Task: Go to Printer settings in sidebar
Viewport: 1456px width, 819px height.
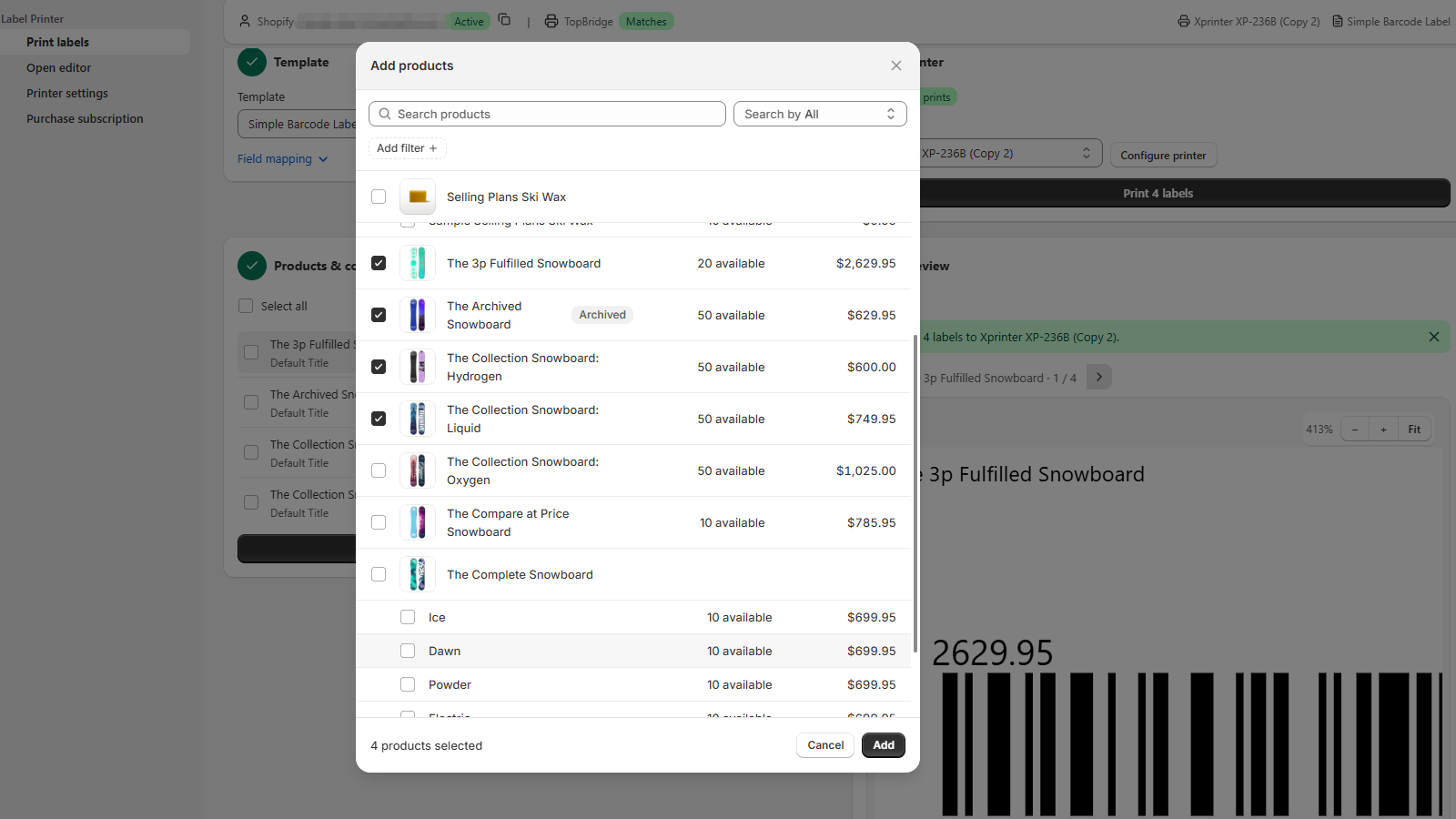Action: coord(67,93)
